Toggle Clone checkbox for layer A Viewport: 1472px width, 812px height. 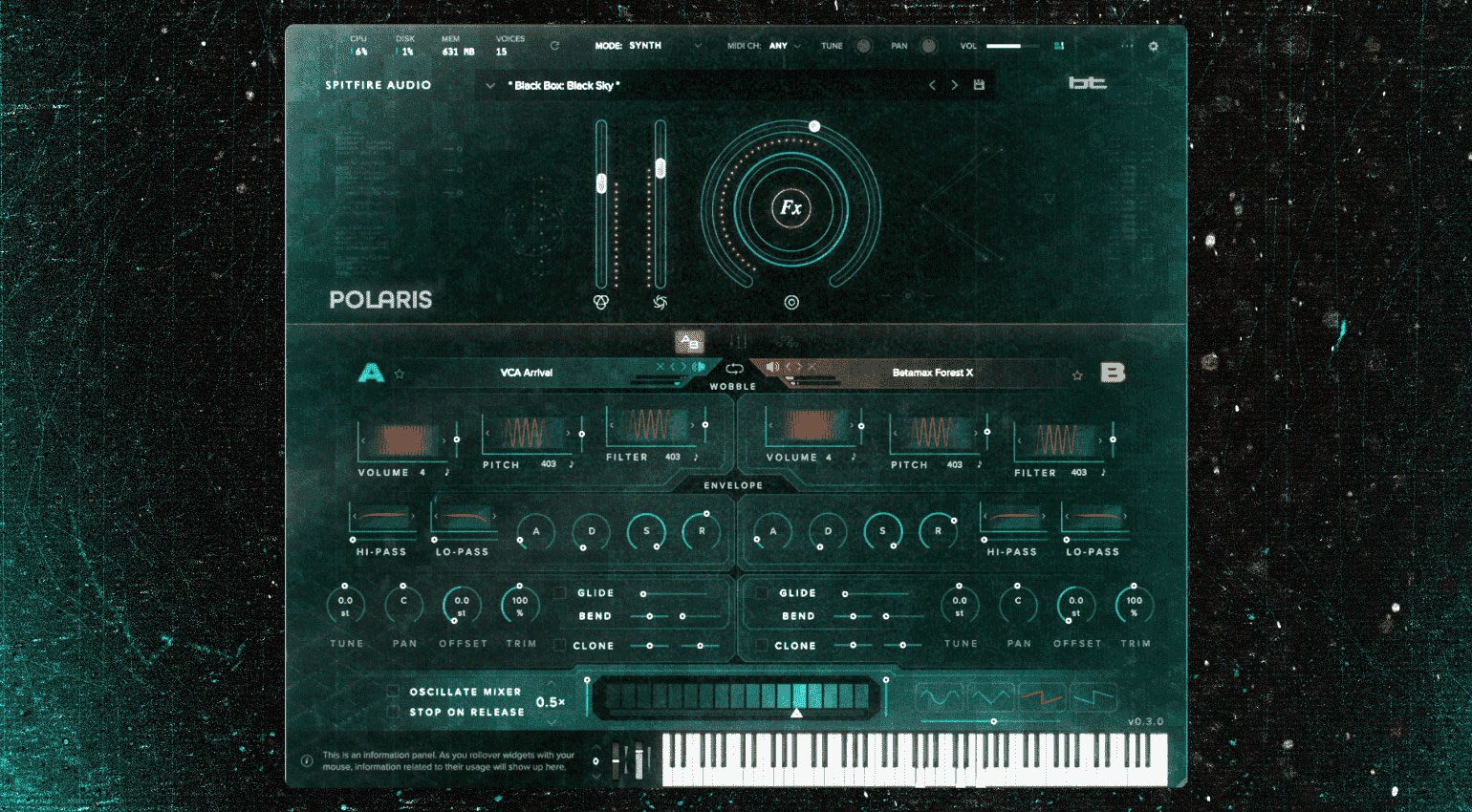point(560,645)
